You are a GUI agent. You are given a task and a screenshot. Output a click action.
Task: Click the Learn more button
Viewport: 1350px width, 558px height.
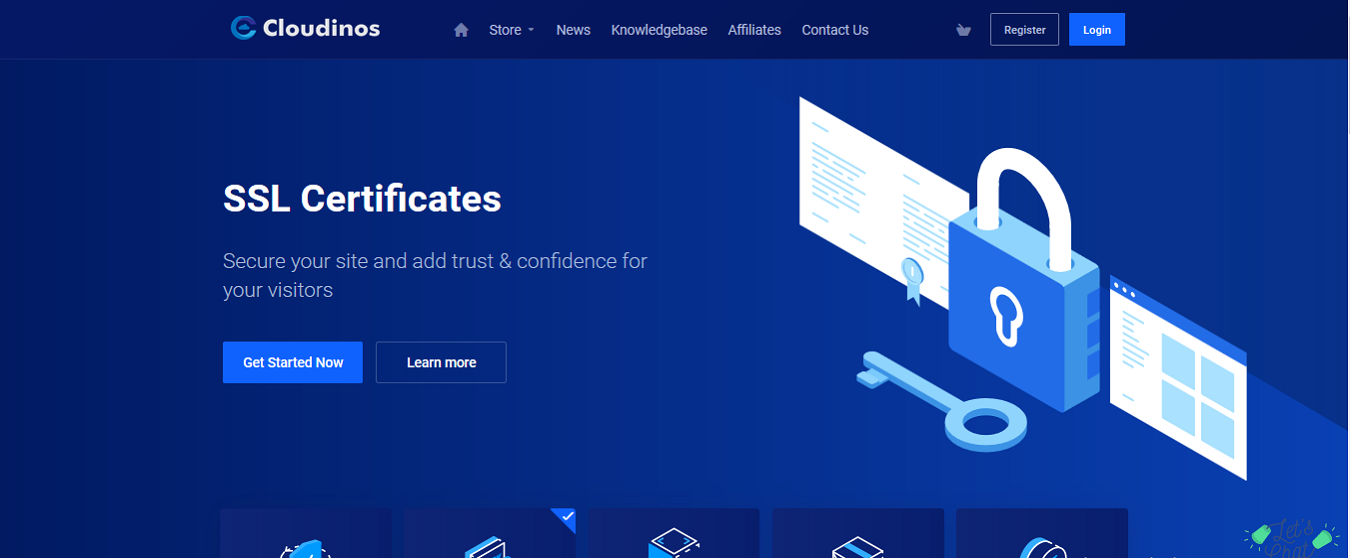441,362
